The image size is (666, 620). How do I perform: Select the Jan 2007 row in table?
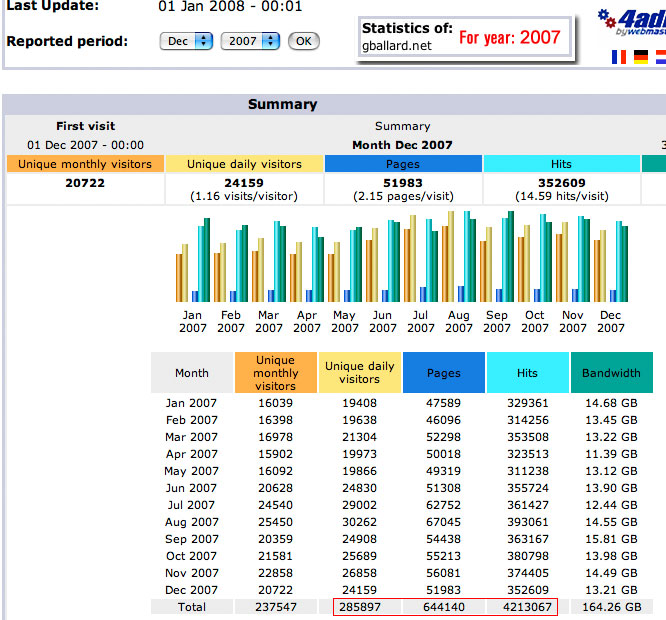click(402, 403)
